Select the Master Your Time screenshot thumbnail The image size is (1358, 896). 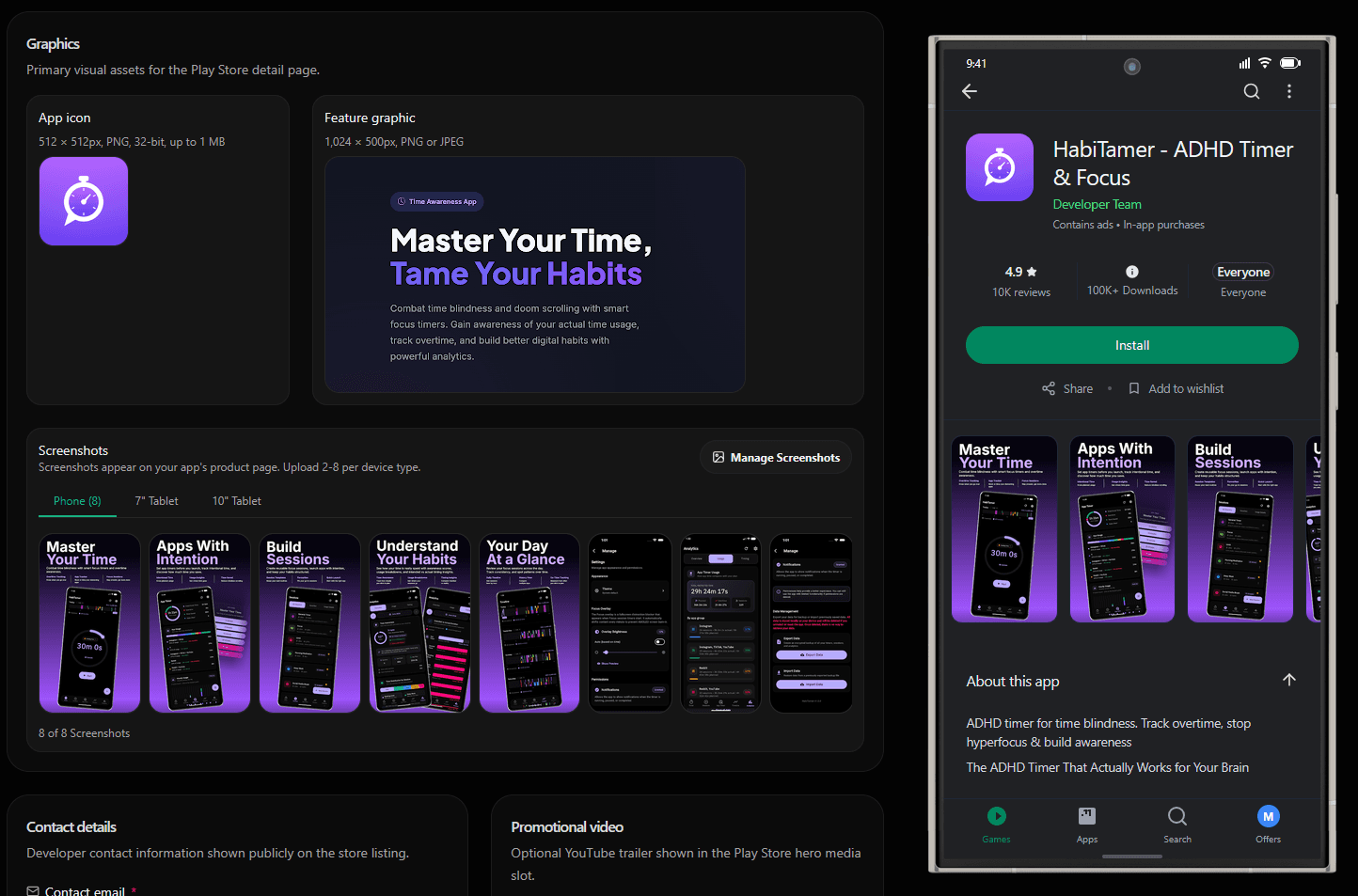89,623
